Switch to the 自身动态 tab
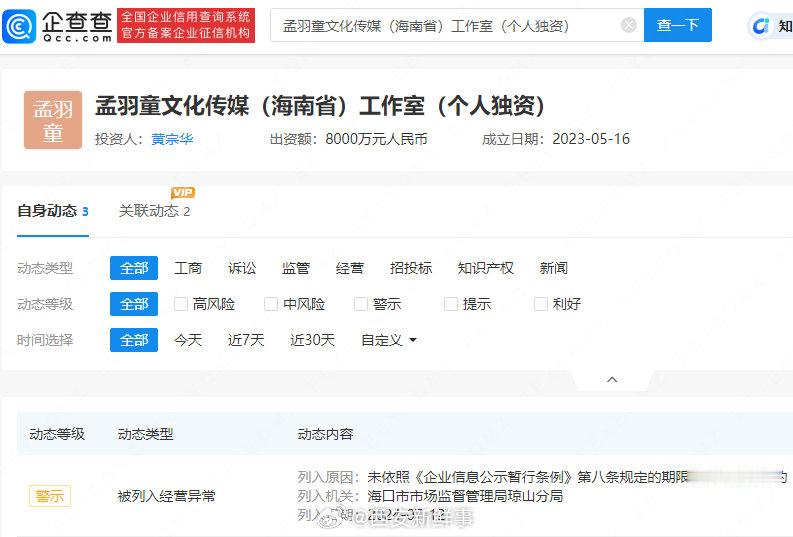The width and height of the screenshot is (793, 537). [x=53, y=211]
